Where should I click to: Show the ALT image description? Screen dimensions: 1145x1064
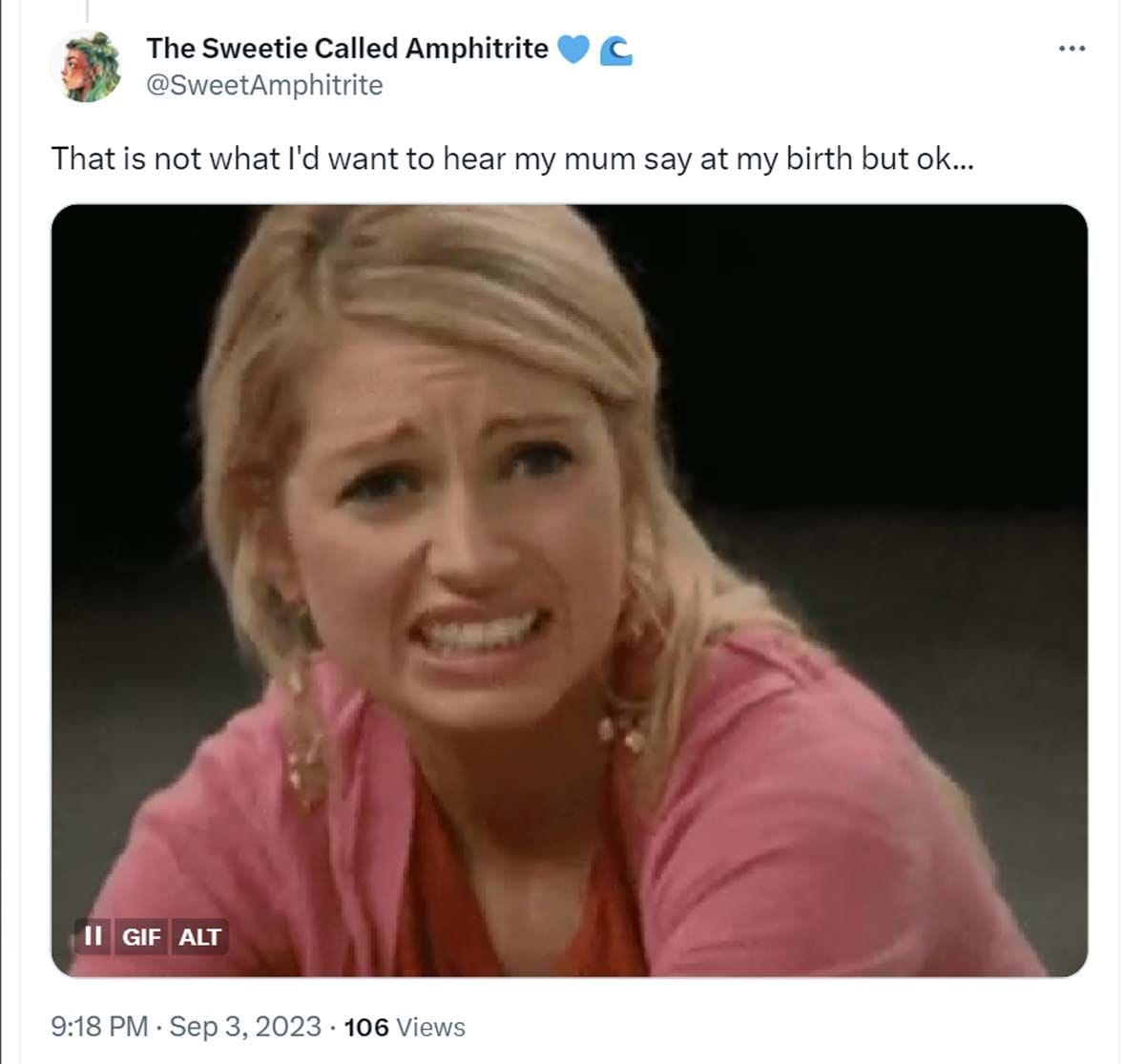click(x=199, y=936)
